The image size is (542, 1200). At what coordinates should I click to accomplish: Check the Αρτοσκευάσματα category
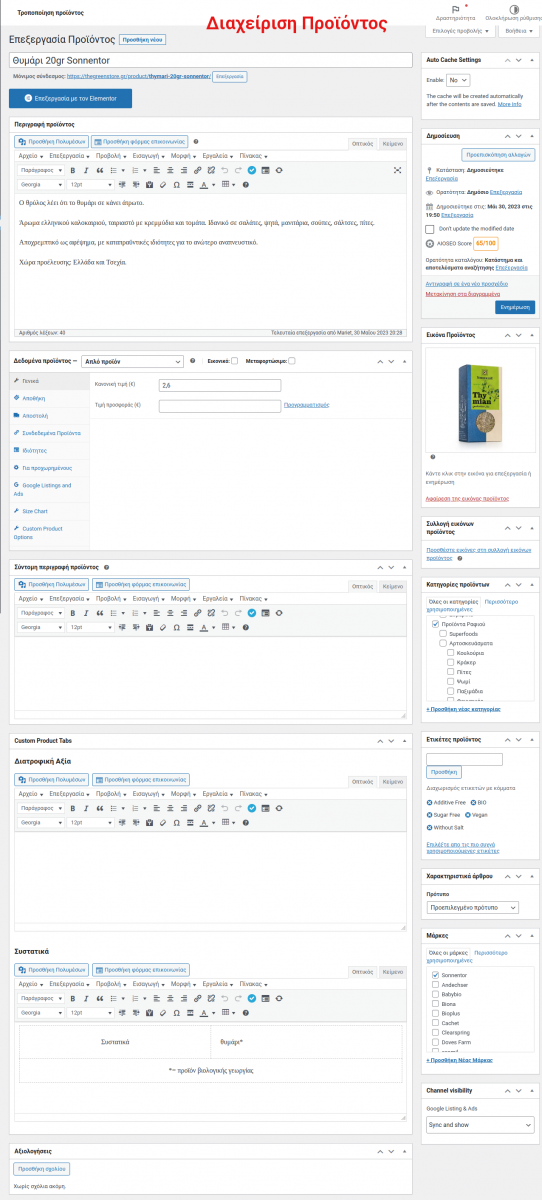pyautogui.click(x=443, y=643)
